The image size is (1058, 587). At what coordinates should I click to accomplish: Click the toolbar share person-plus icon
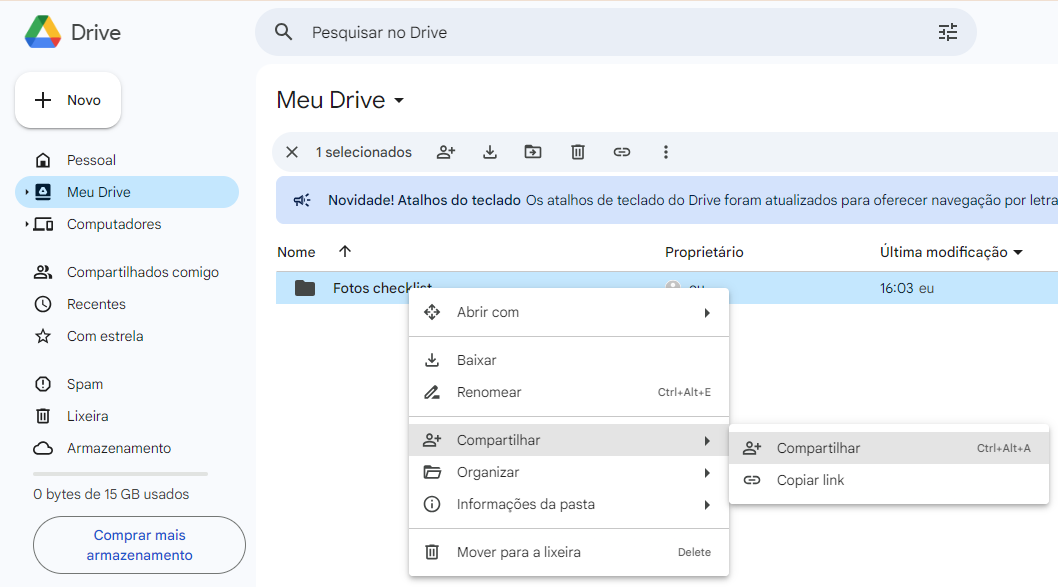tap(446, 152)
